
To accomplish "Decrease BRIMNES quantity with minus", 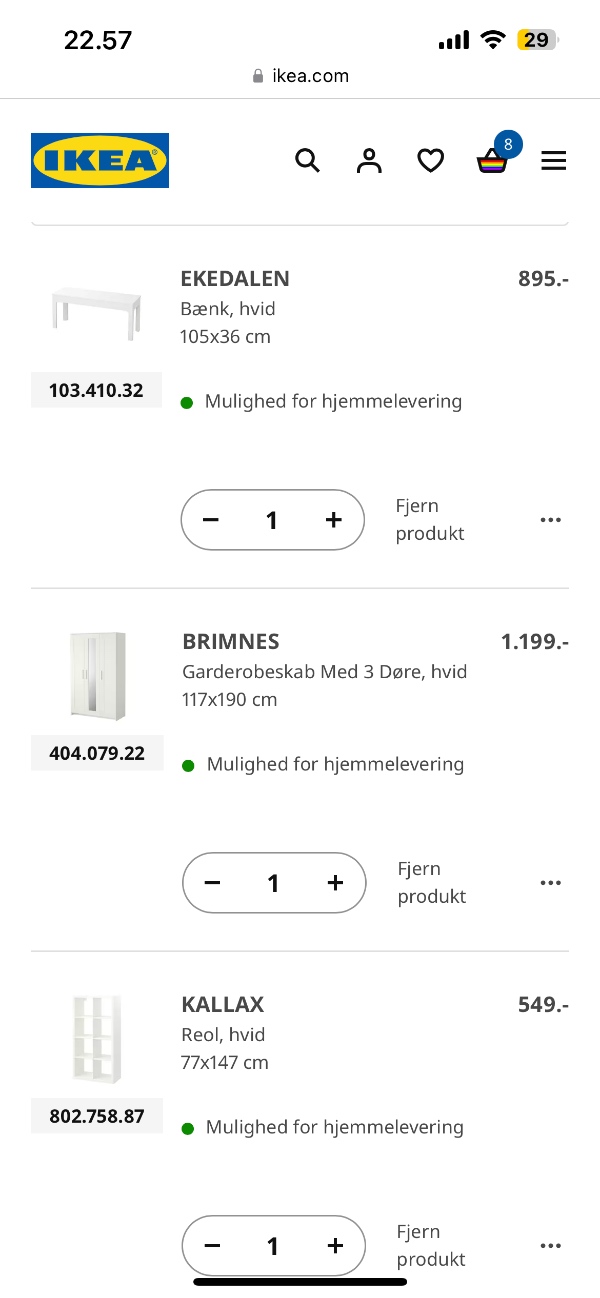I will click(212, 882).
